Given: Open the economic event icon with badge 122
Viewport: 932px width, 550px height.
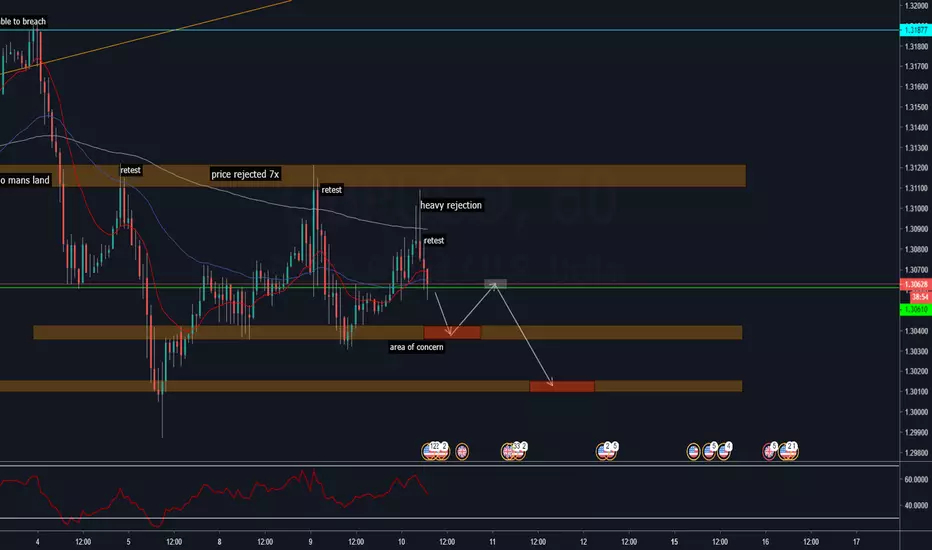Looking at the screenshot, I should tap(430, 452).
